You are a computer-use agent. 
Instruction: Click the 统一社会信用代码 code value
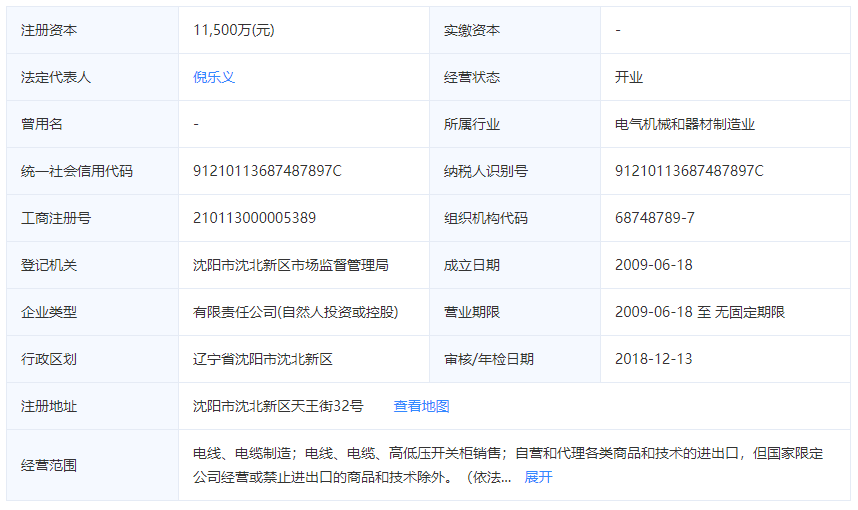(267, 171)
